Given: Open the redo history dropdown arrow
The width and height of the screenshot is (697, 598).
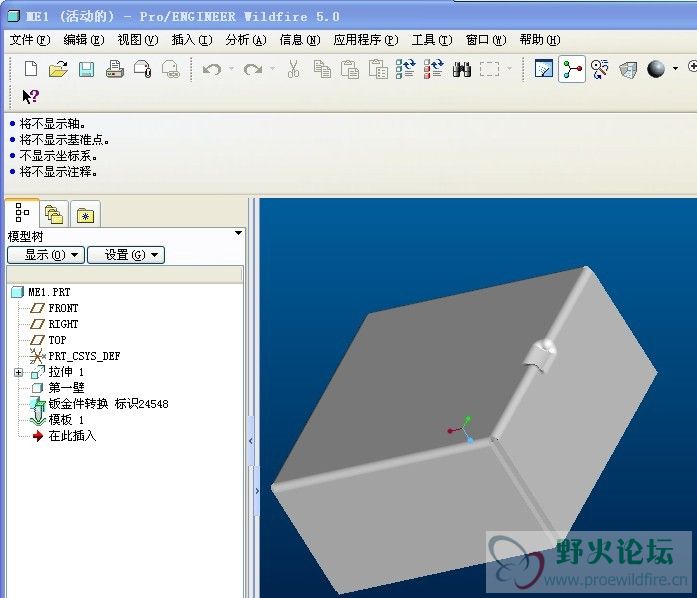Looking at the screenshot, I should pyautogui.click(x=272, y=68).
